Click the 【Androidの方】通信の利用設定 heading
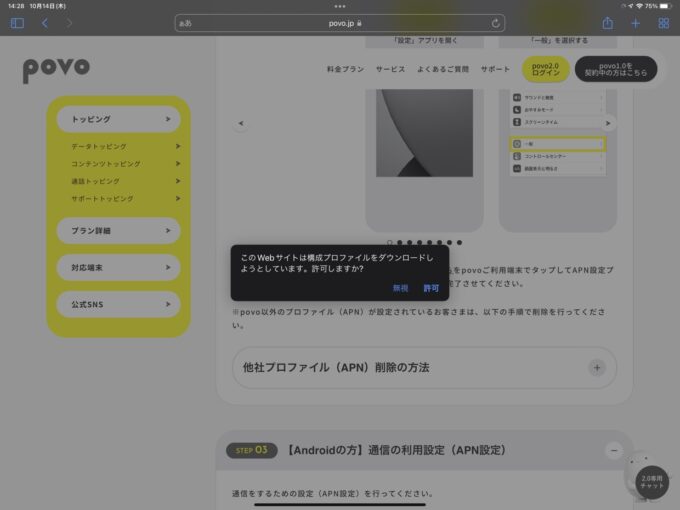Image resolution: width=680 pixels, height=510 pixels. tap(395, 450)
